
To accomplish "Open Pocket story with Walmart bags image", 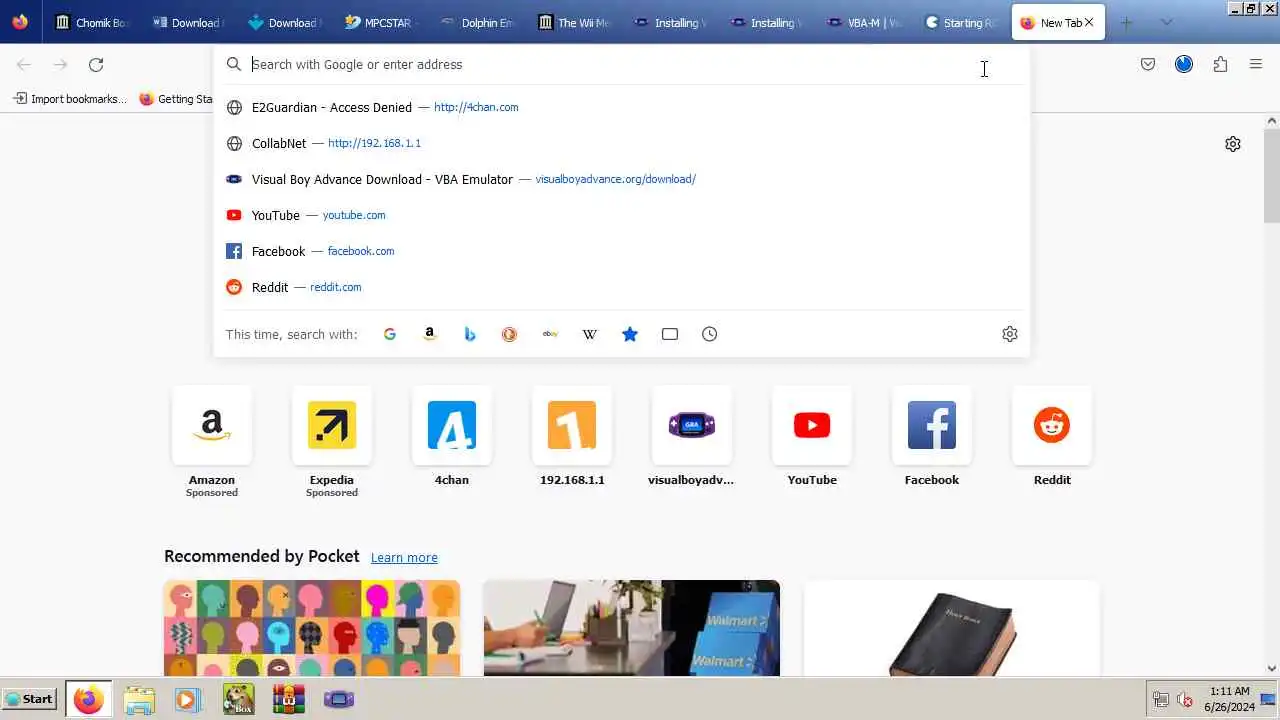I will coord(631,628).
